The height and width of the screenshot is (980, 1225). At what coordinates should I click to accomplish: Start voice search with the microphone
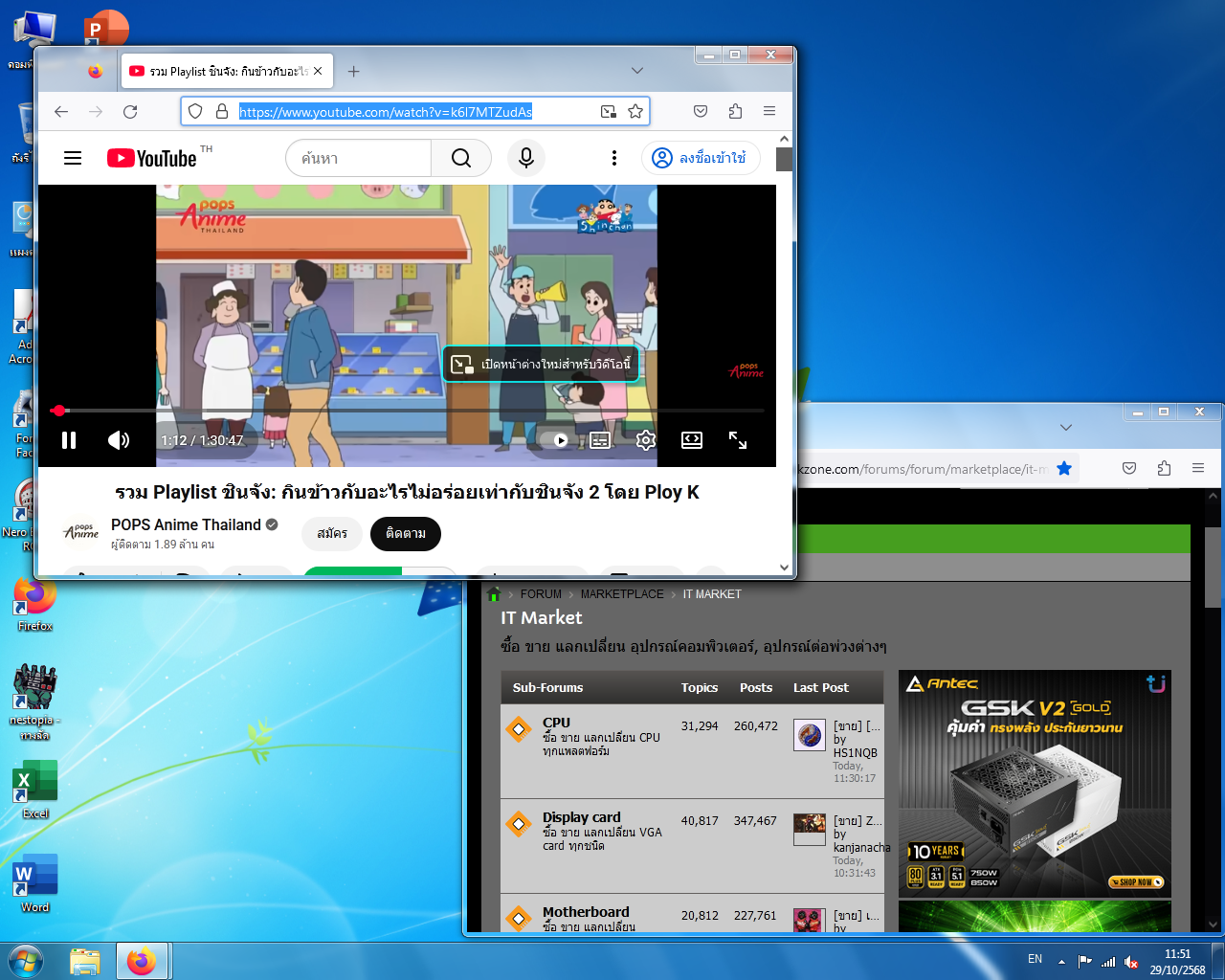click(525, 158)
